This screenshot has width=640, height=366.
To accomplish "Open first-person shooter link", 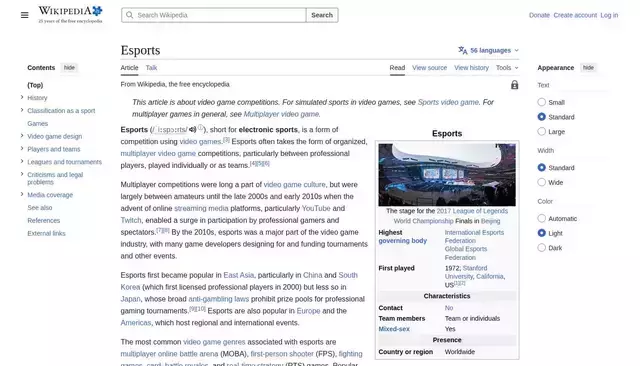I will click(282, 354).
